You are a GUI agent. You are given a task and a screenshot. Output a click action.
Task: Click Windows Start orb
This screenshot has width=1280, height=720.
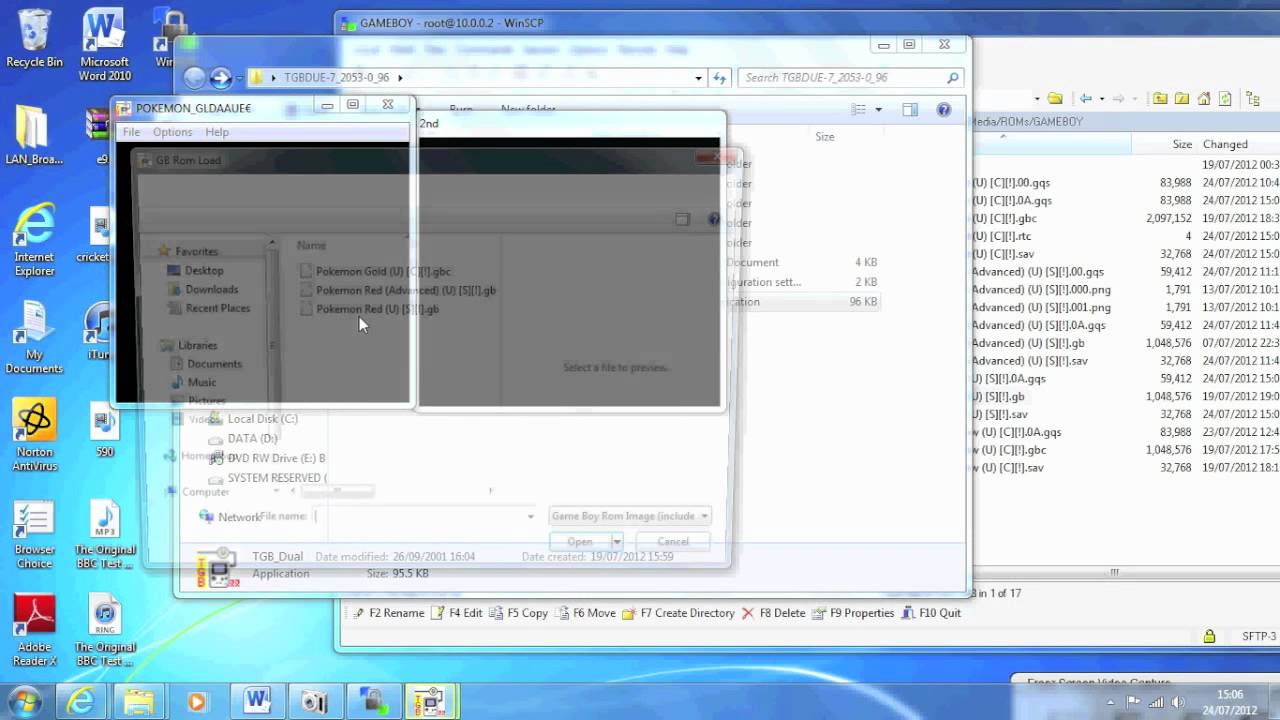click(x=24, y=701)
